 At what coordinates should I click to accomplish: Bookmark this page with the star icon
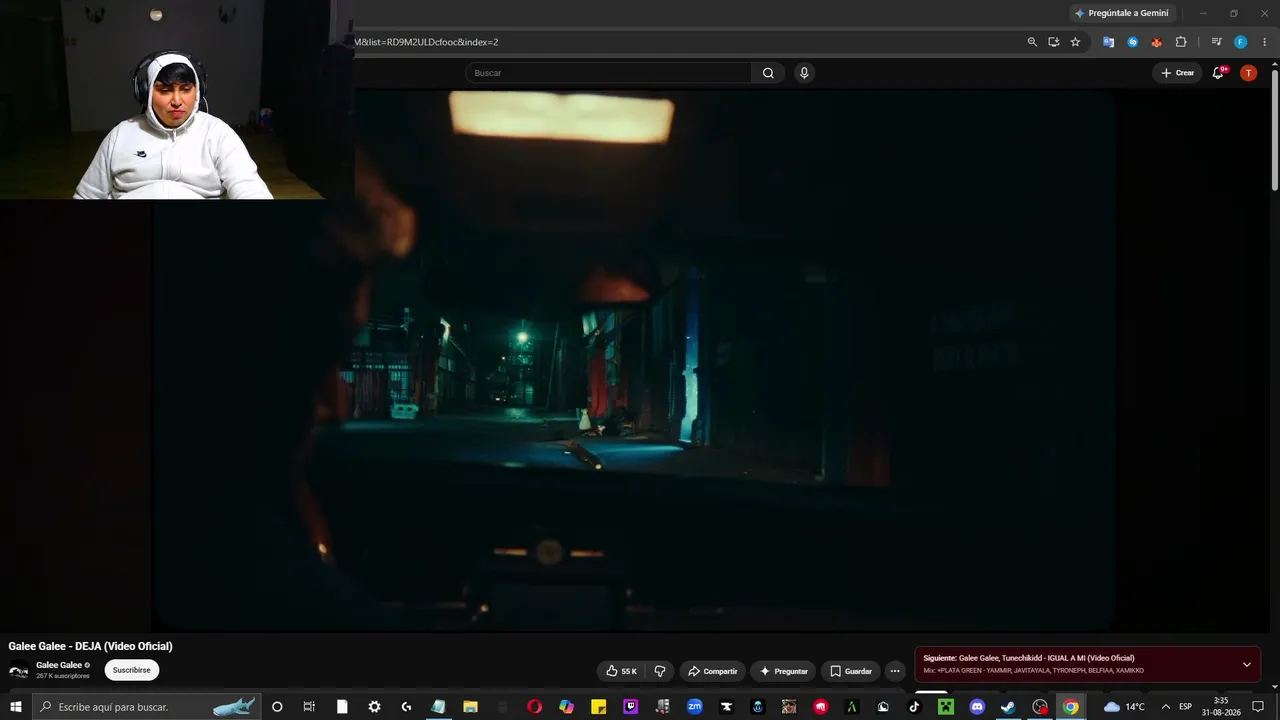[x=1075, y=42]
